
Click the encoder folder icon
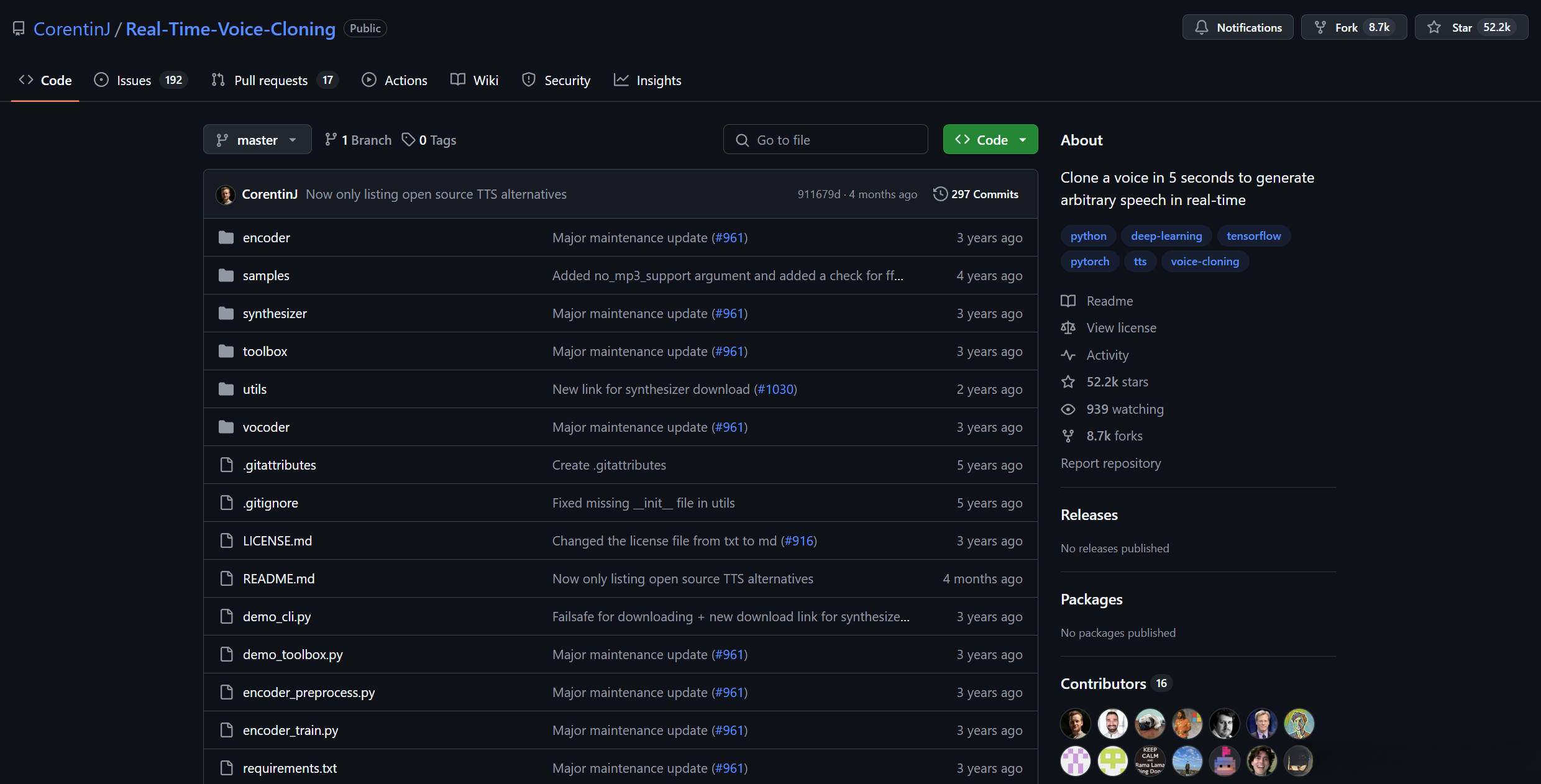click(x=226, y=238)
